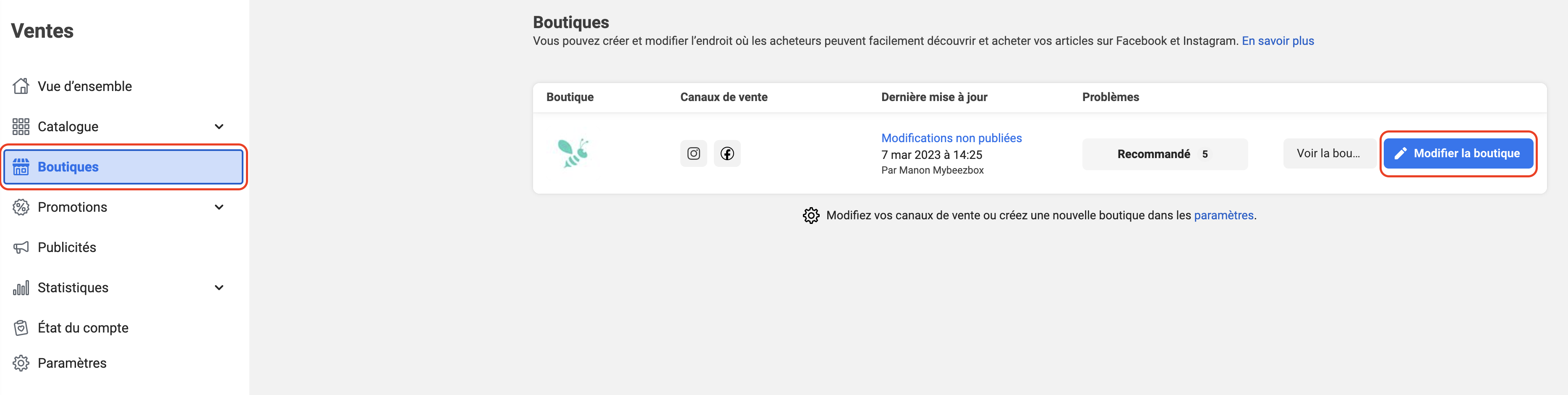Click the text Par Manon Mybeezbox

pyautogui.click(x=933, y=170)
